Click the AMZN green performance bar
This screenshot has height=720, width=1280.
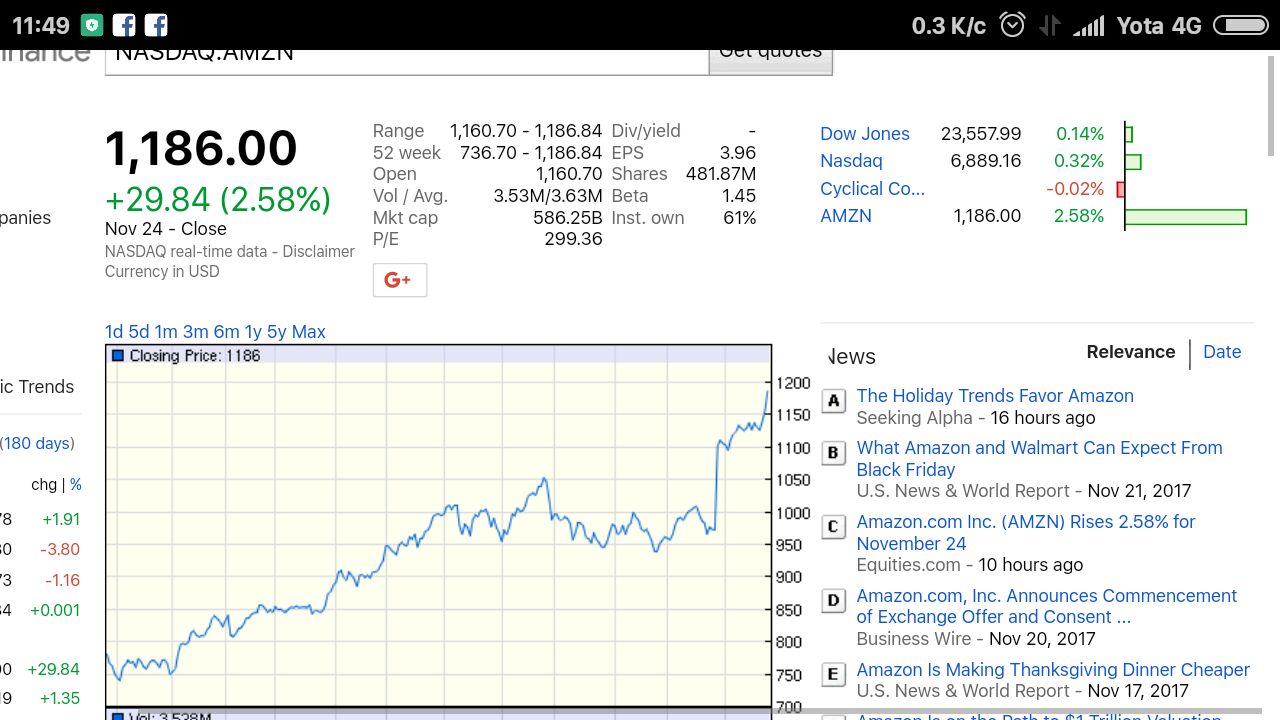[1186, 216]
